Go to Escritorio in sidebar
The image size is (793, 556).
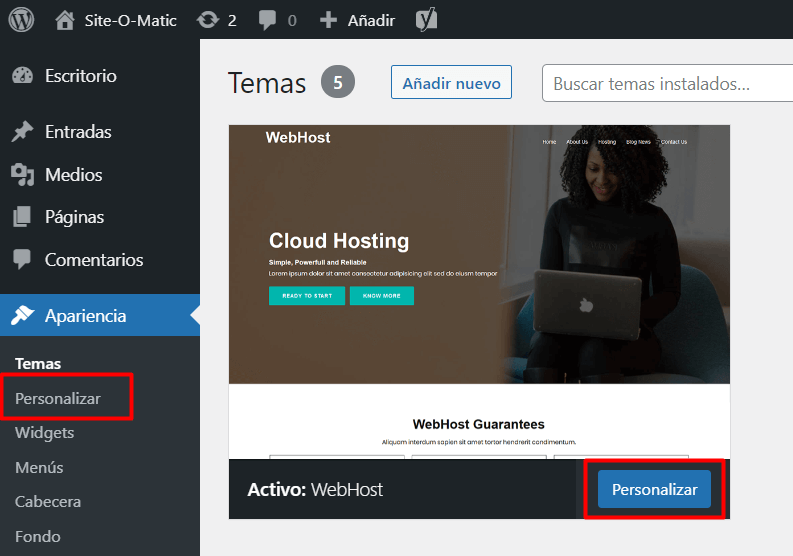81,76
